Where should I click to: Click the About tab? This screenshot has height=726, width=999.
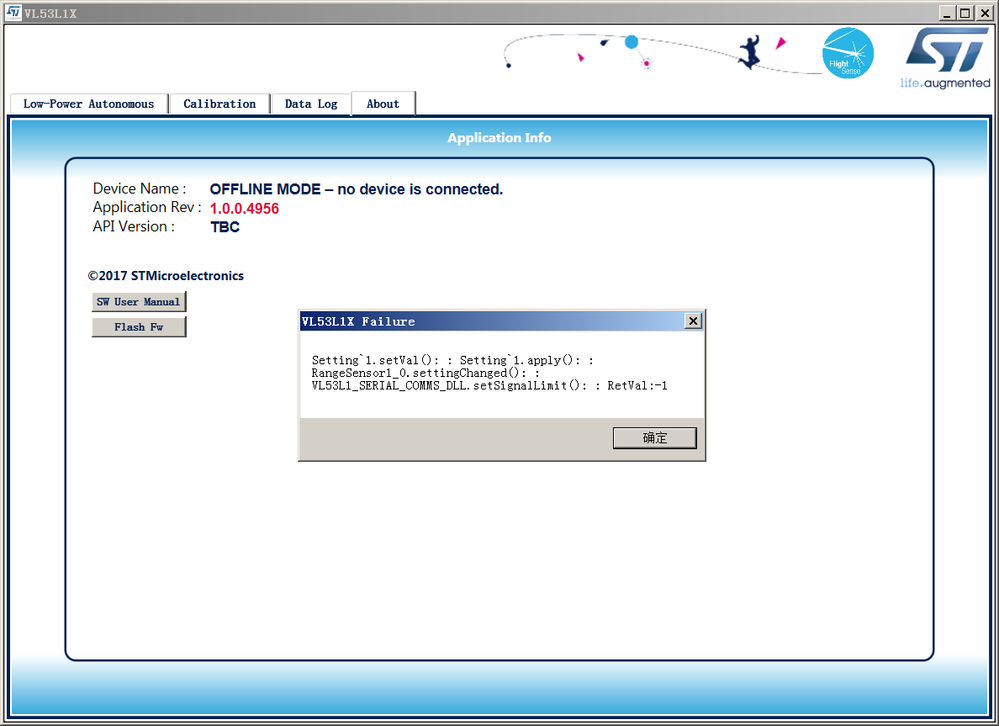(x=383, y=104)
